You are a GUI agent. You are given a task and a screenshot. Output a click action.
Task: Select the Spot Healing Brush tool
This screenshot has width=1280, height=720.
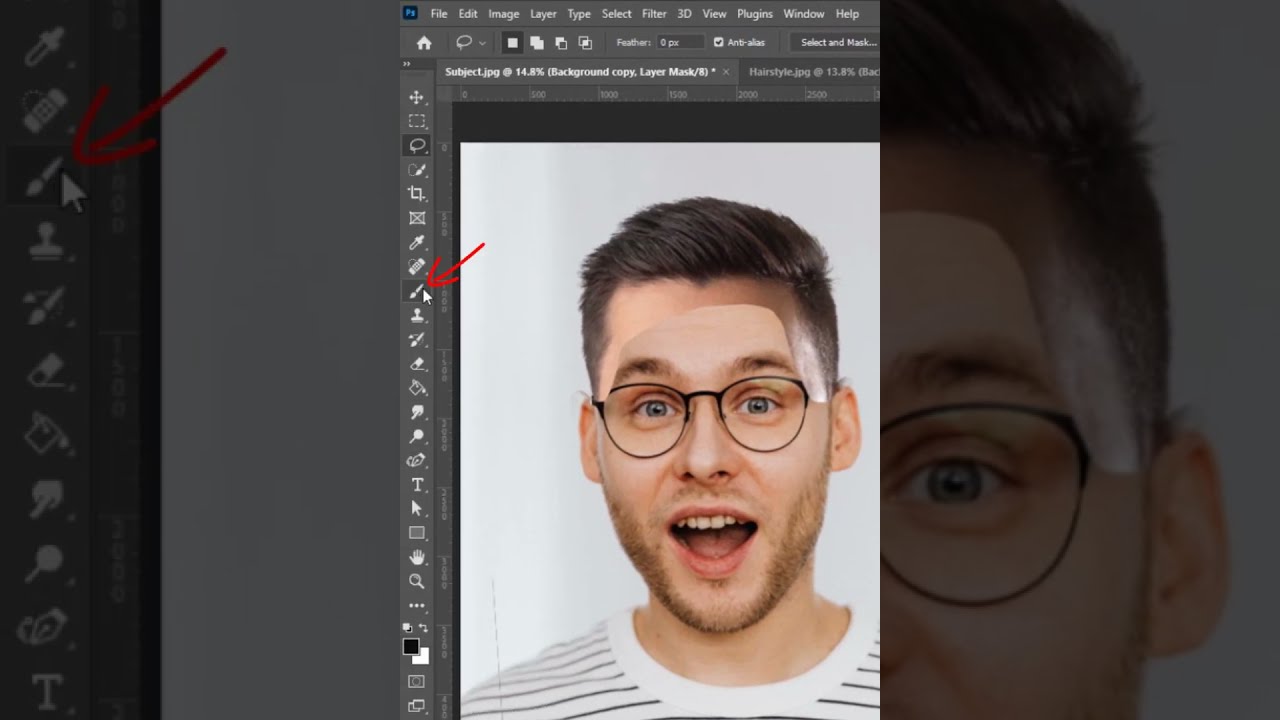tap(417, 267)
